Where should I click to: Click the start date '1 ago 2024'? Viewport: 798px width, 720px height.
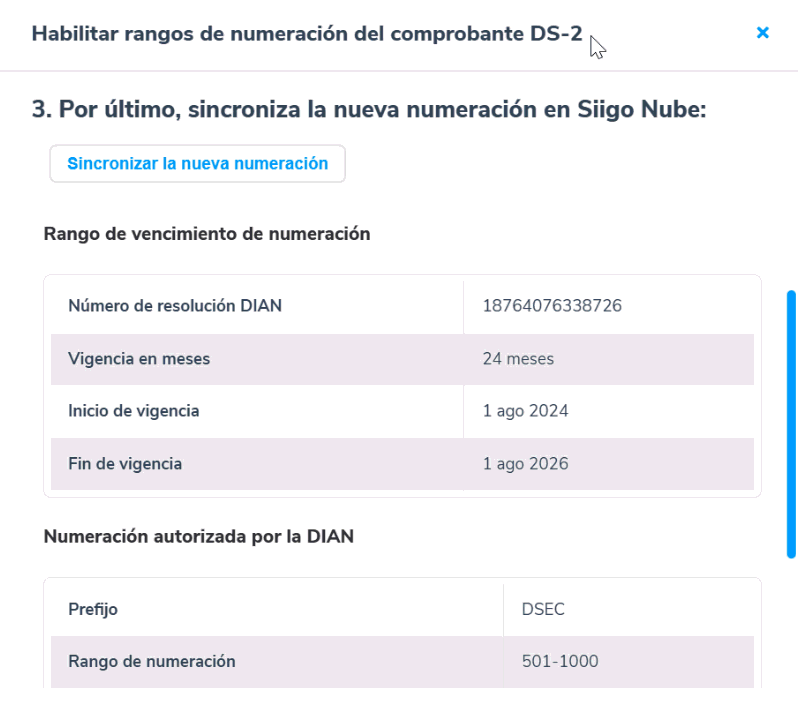click(525, 411)
